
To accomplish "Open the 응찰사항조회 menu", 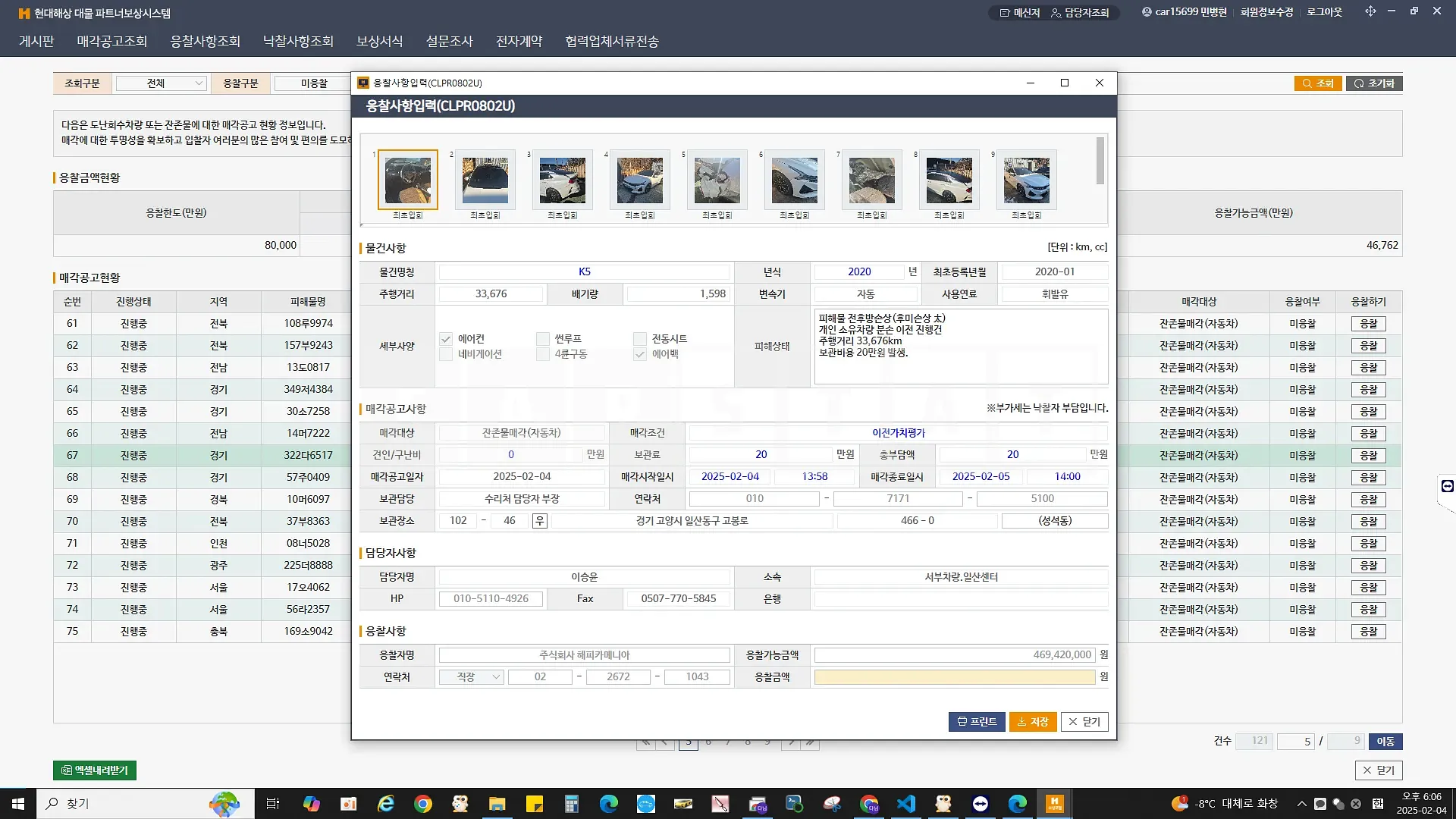I will [x=206, y=41].
